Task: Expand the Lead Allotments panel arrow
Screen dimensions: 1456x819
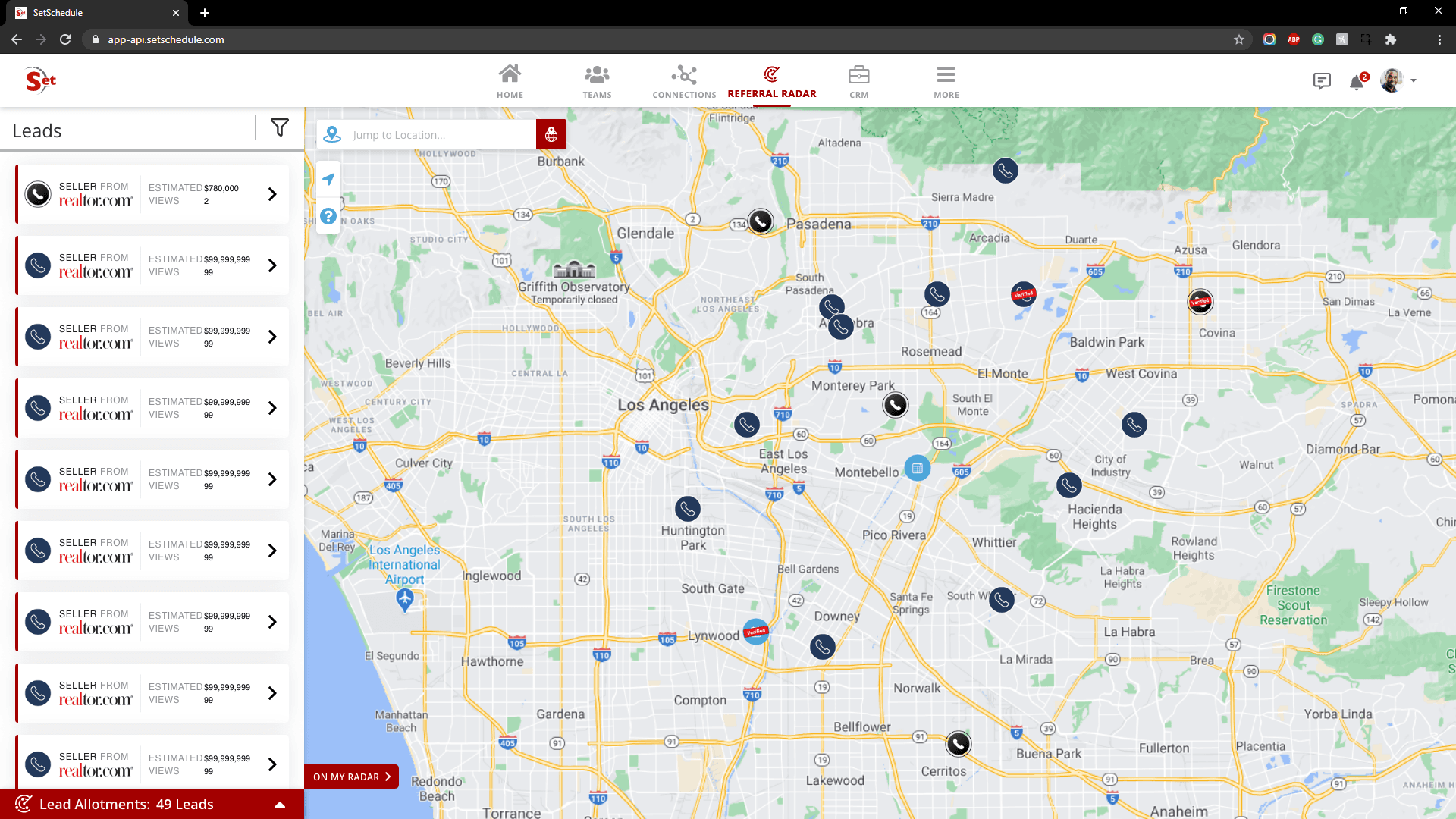Action: coord(280,805)
